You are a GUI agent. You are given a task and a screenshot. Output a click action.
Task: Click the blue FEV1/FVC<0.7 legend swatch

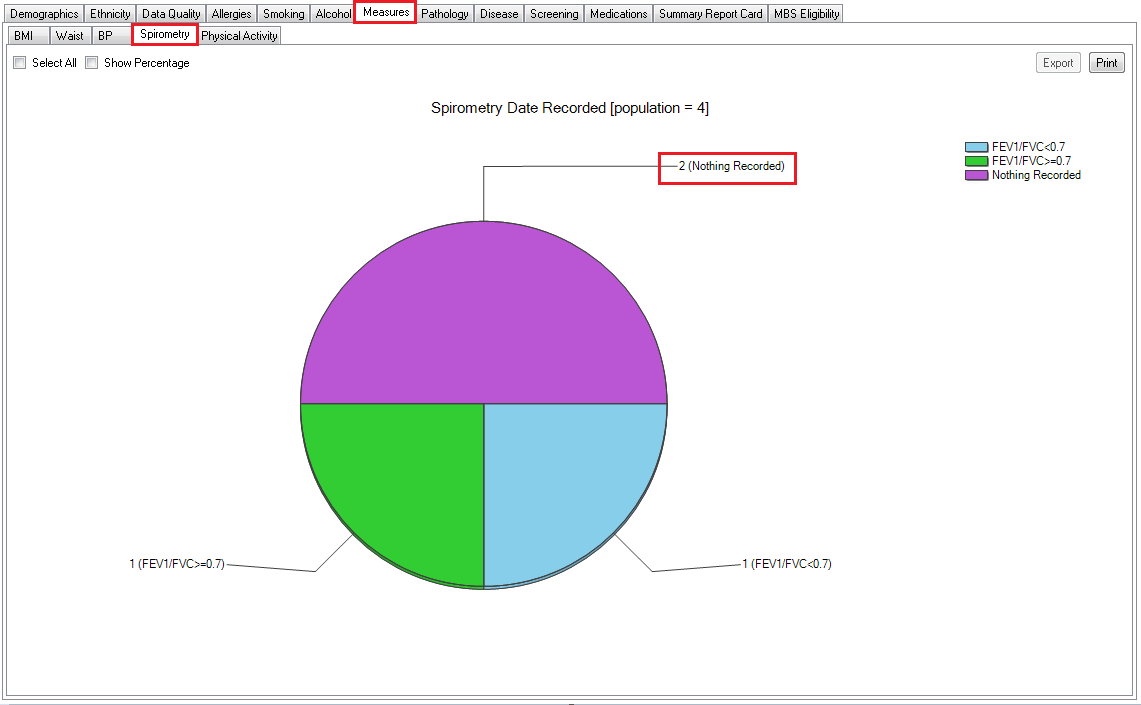pos(976,147)
